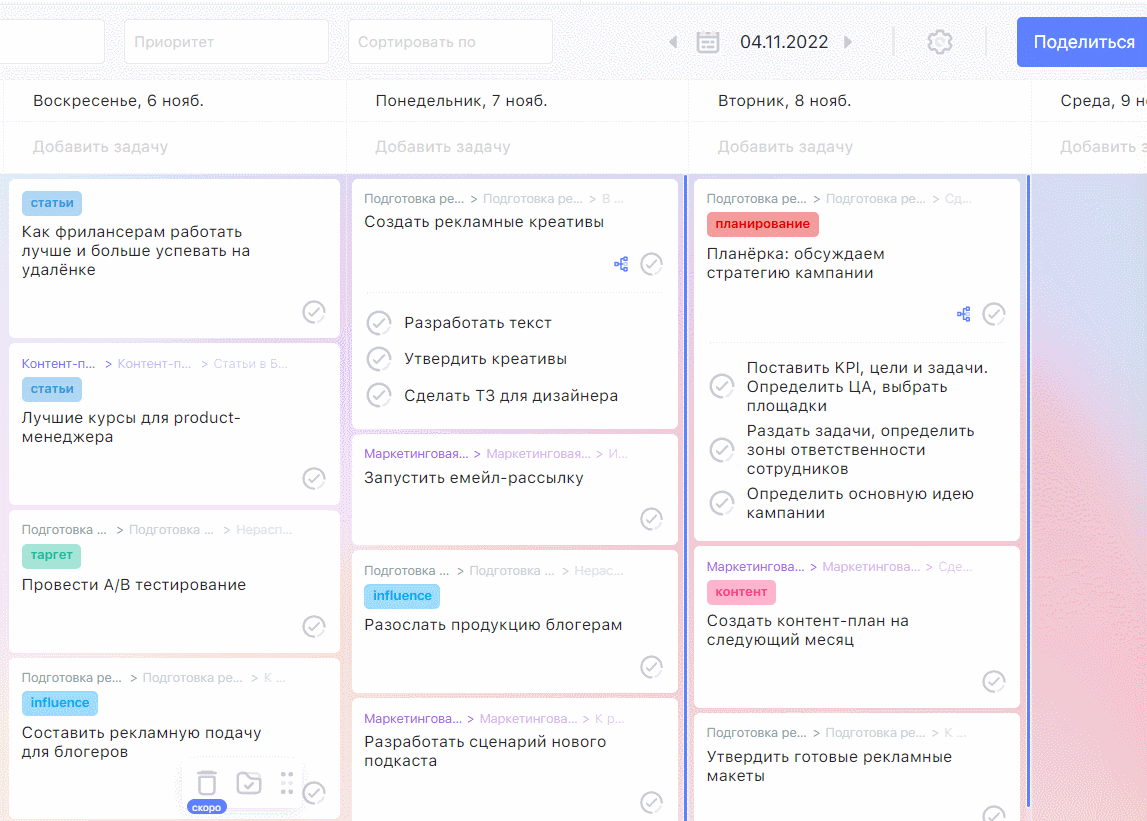Expand the 'Сортировать по' dropdown

point(450,42)
